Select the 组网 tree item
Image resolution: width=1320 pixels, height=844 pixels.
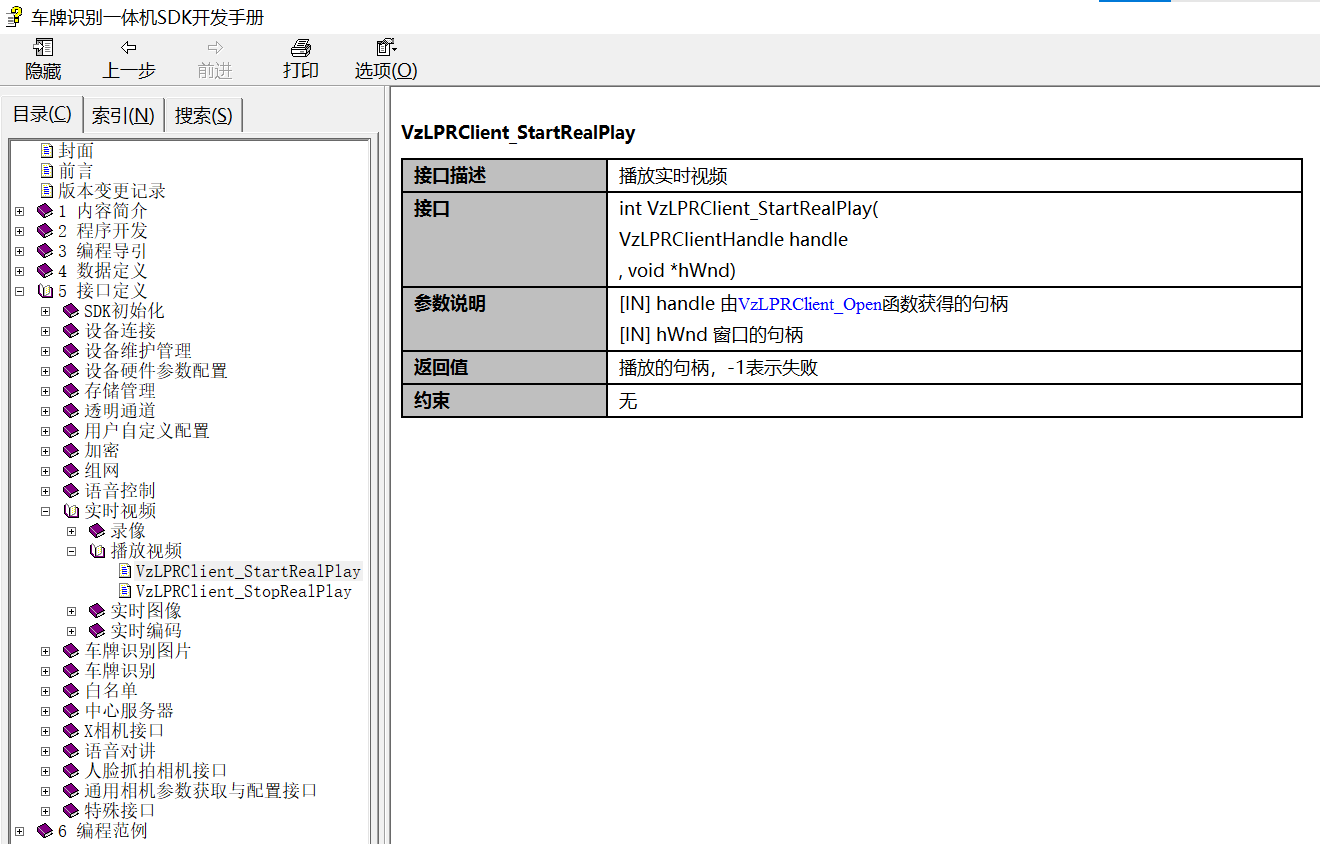coord(102,471)
